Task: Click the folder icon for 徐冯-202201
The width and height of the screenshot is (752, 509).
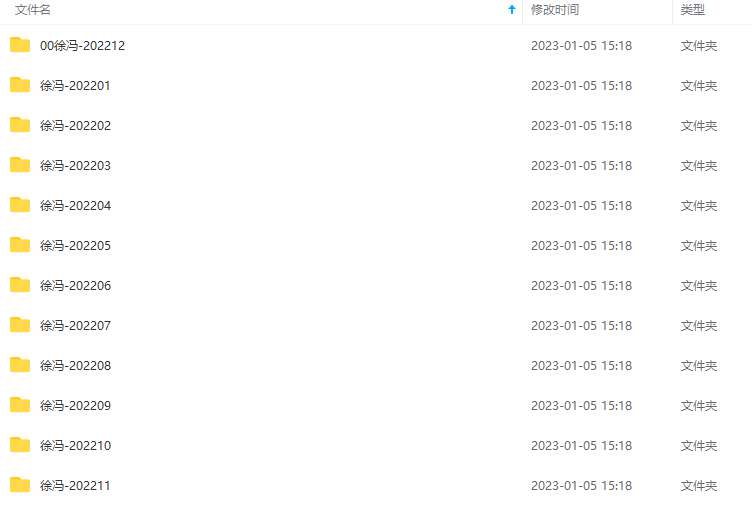Action: 20,84
